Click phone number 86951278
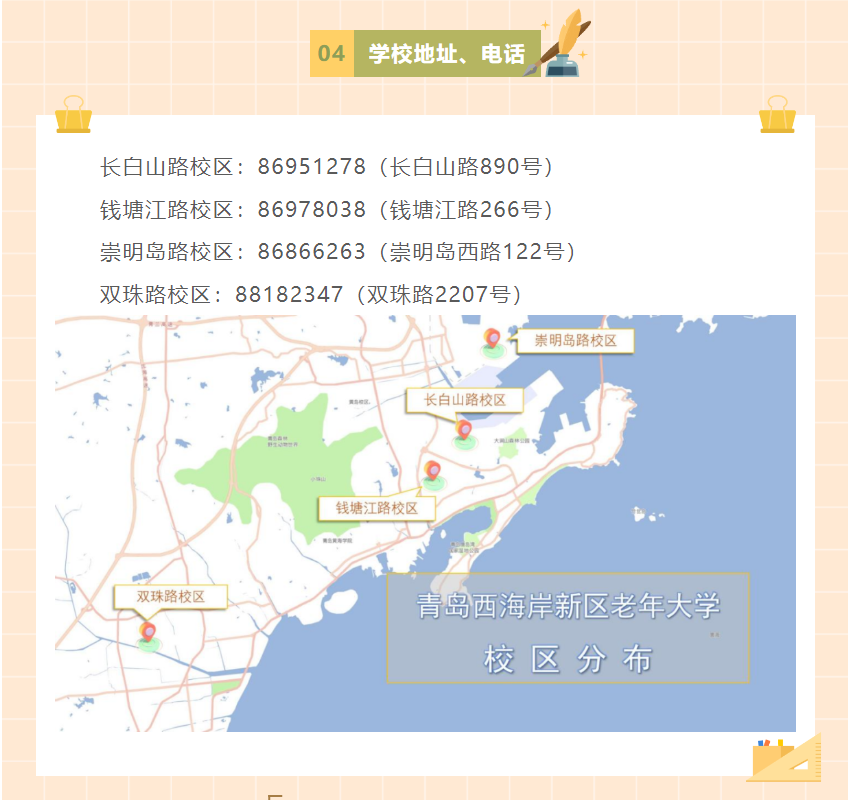 [x=311, y=167]
